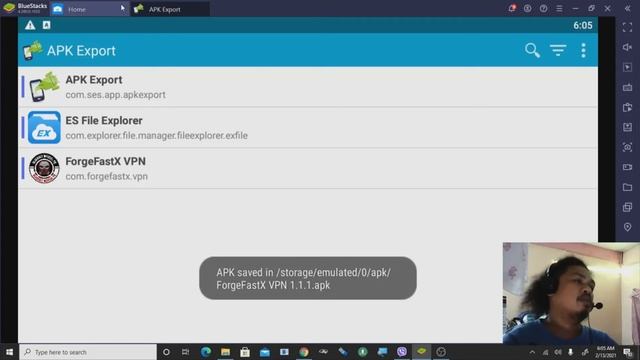Open Mail app from taskbar
The image size is (640, 360).
[264, 352]
